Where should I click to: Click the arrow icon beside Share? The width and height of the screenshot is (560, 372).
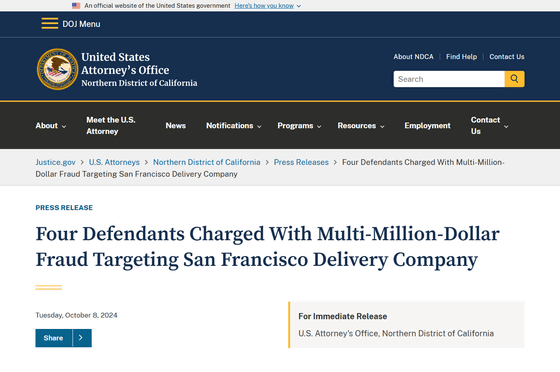(x=81, y=338)
